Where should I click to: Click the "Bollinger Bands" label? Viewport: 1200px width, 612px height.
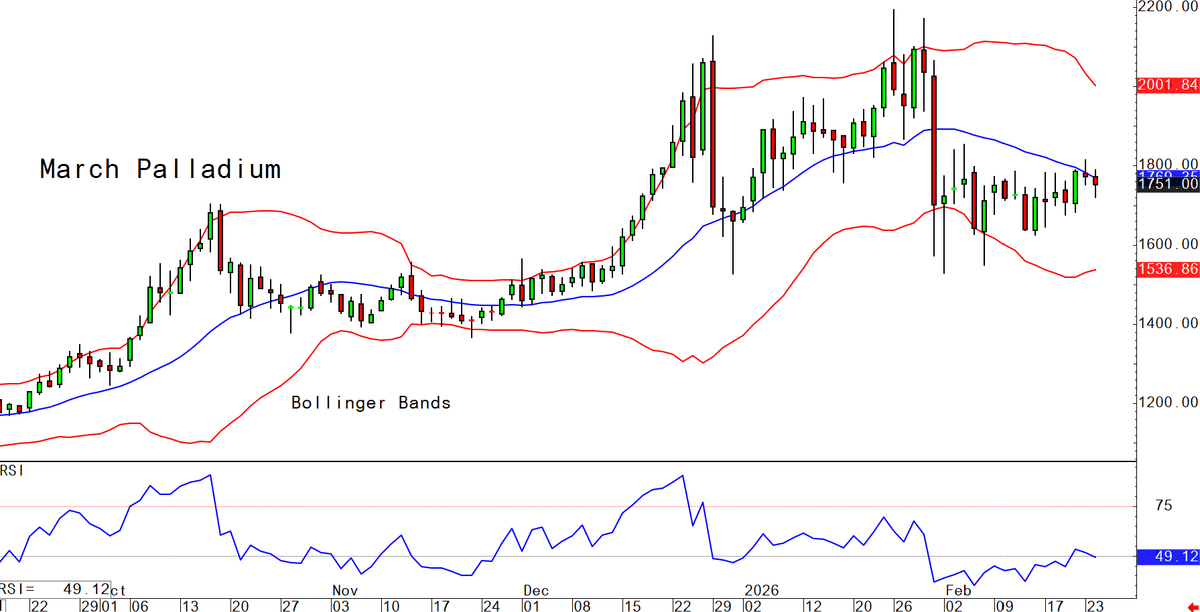pyautogui.click(x=371, y=403)
